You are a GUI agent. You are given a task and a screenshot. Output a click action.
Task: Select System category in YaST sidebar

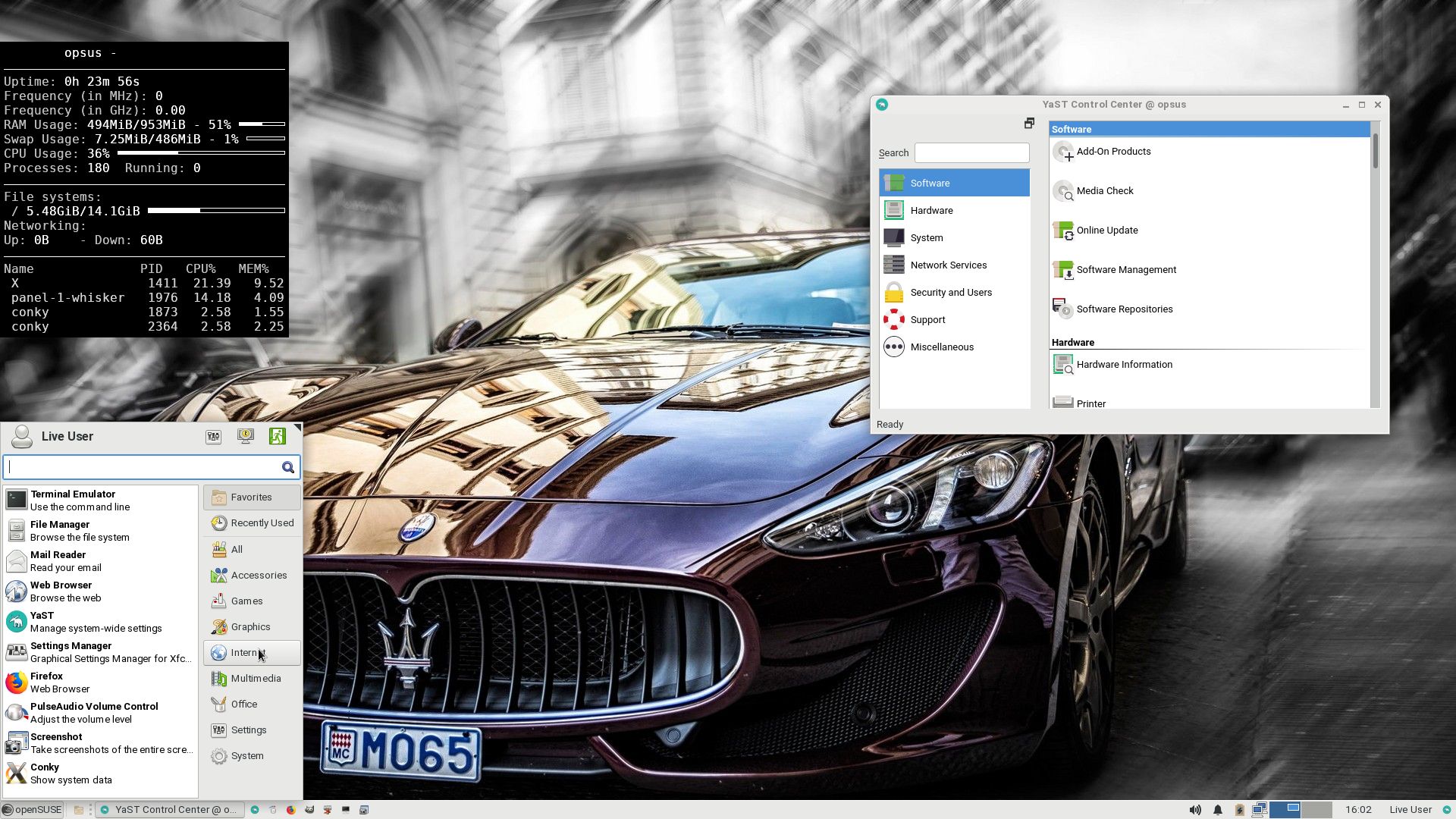coord(954,237)
